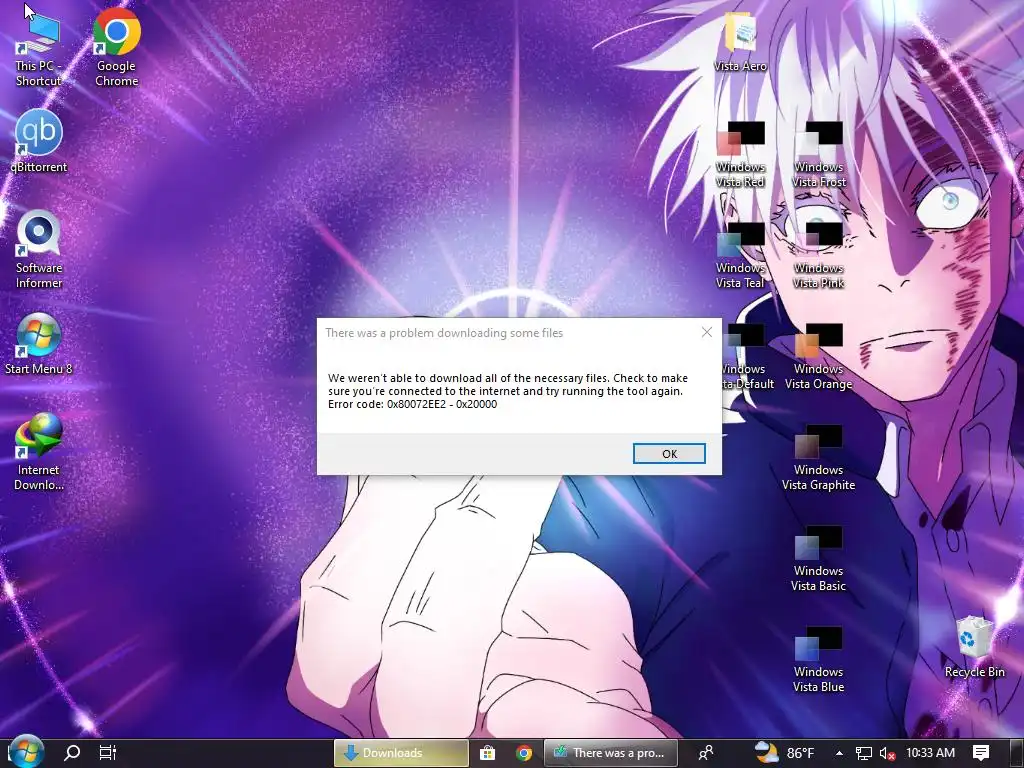Open Software Informer desktop icon
Viewport: 1024px width, 768px height.
[x=39, y=250]
